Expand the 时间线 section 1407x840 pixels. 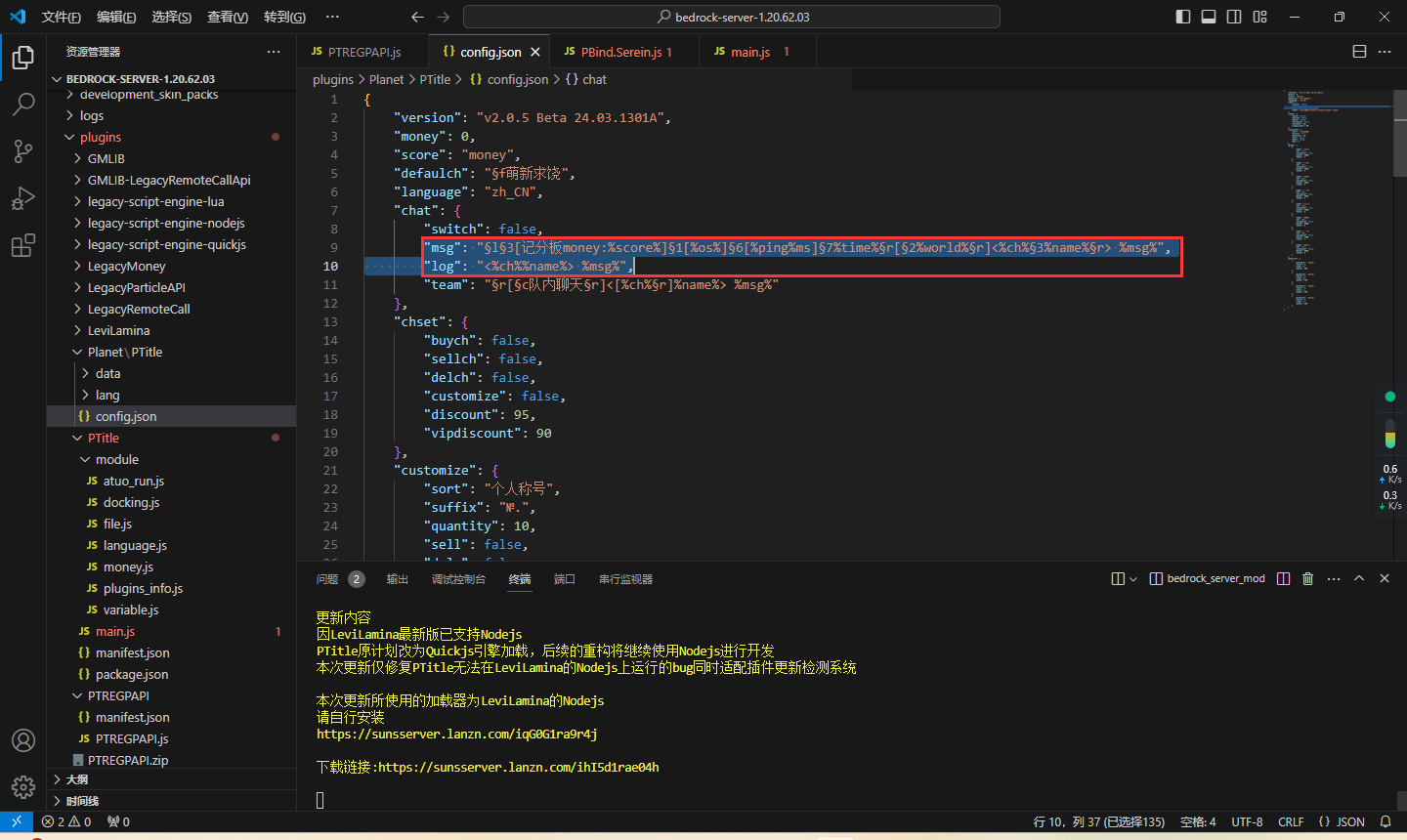171,801
